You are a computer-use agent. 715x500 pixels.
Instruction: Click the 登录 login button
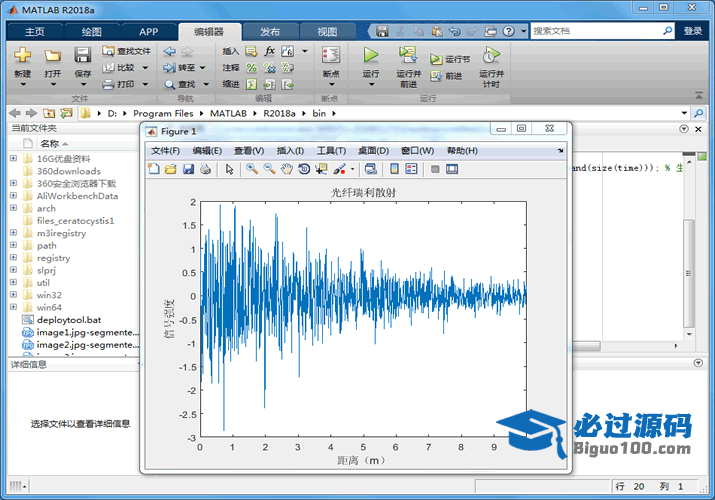tap(693, 31)
